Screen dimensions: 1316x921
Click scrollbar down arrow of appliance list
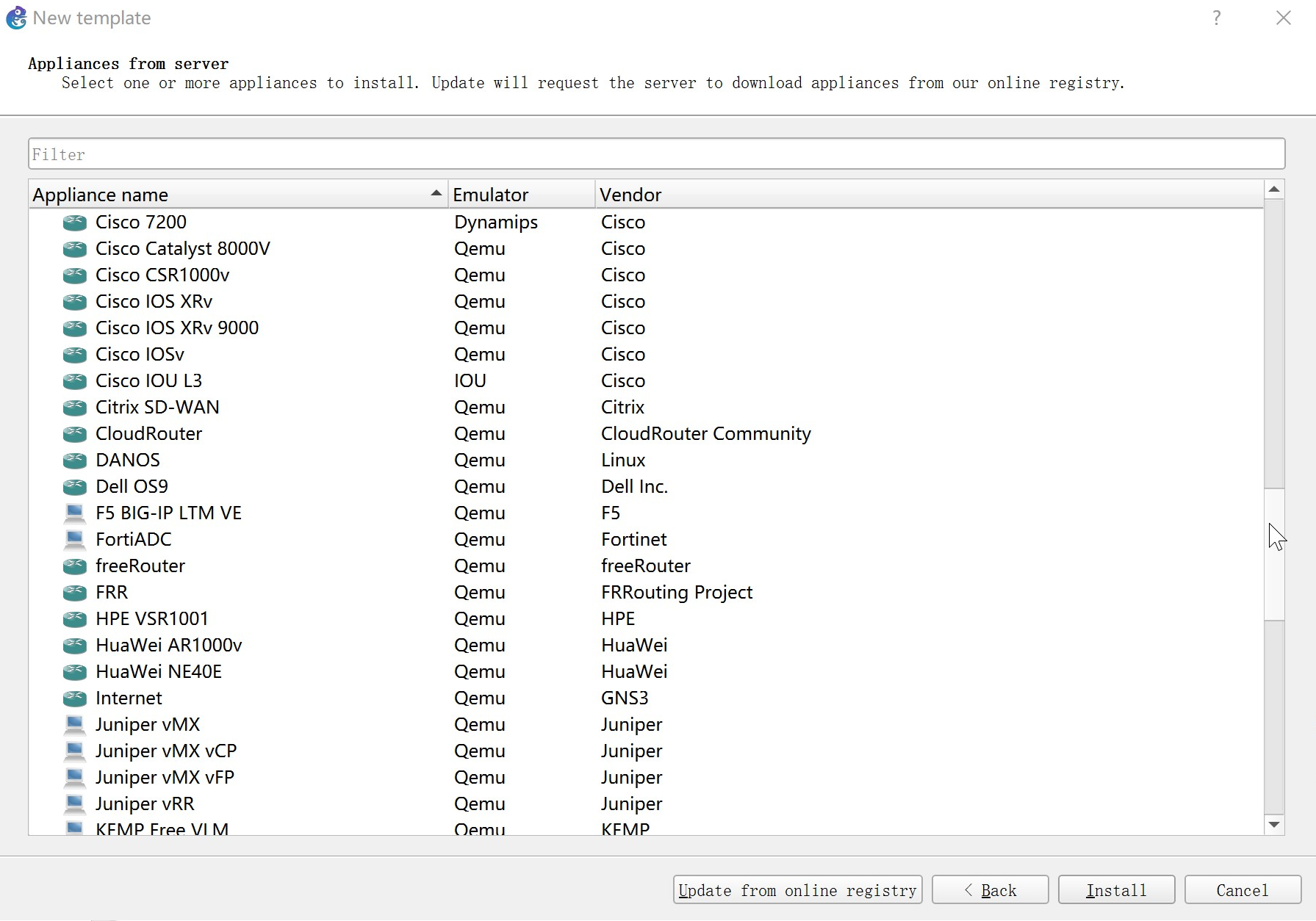click(1274, 825)
